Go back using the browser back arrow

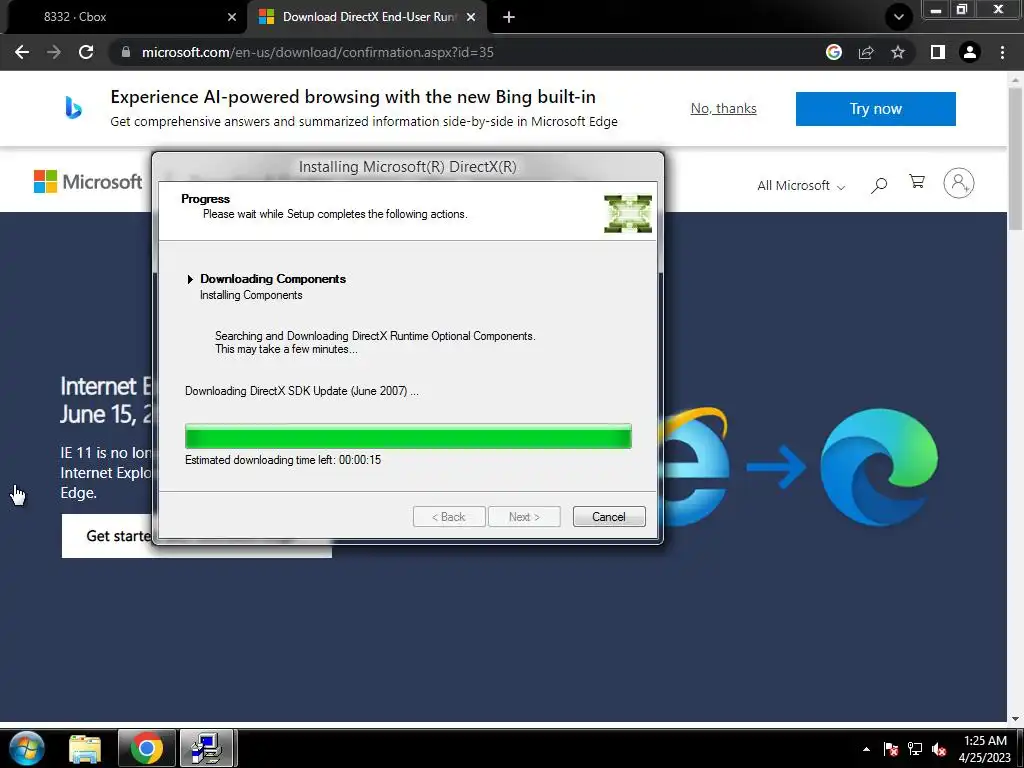pyautogui.click(x=22, y=52)
